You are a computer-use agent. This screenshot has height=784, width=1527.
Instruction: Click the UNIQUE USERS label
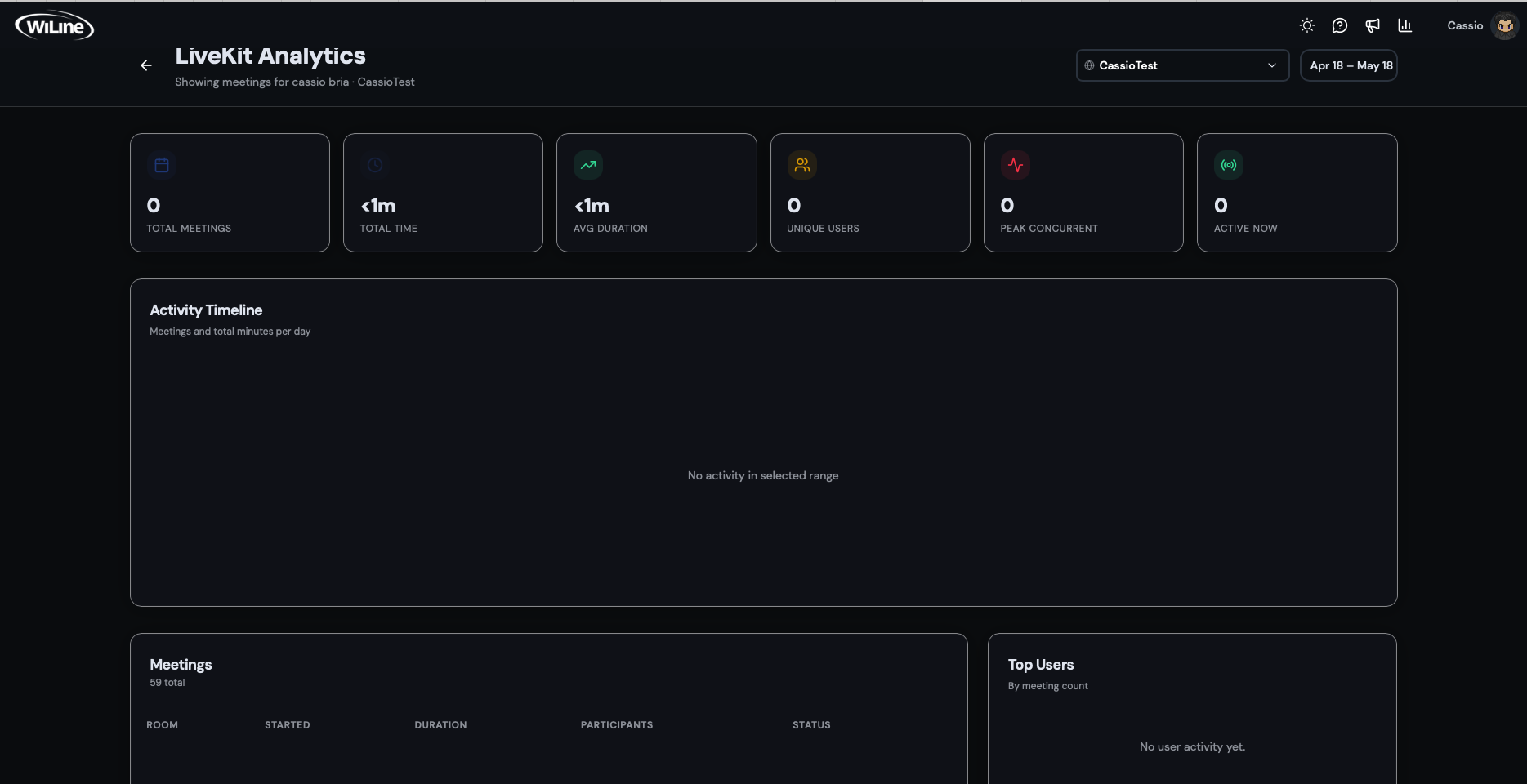tap(823, 229)
